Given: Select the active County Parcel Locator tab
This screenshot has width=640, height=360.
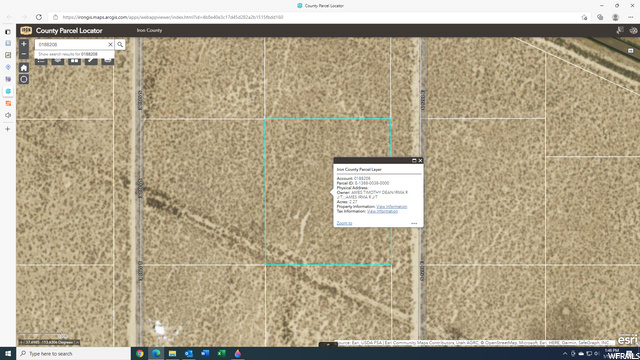Looking at the screenshot, I should (x=8, y=91).
